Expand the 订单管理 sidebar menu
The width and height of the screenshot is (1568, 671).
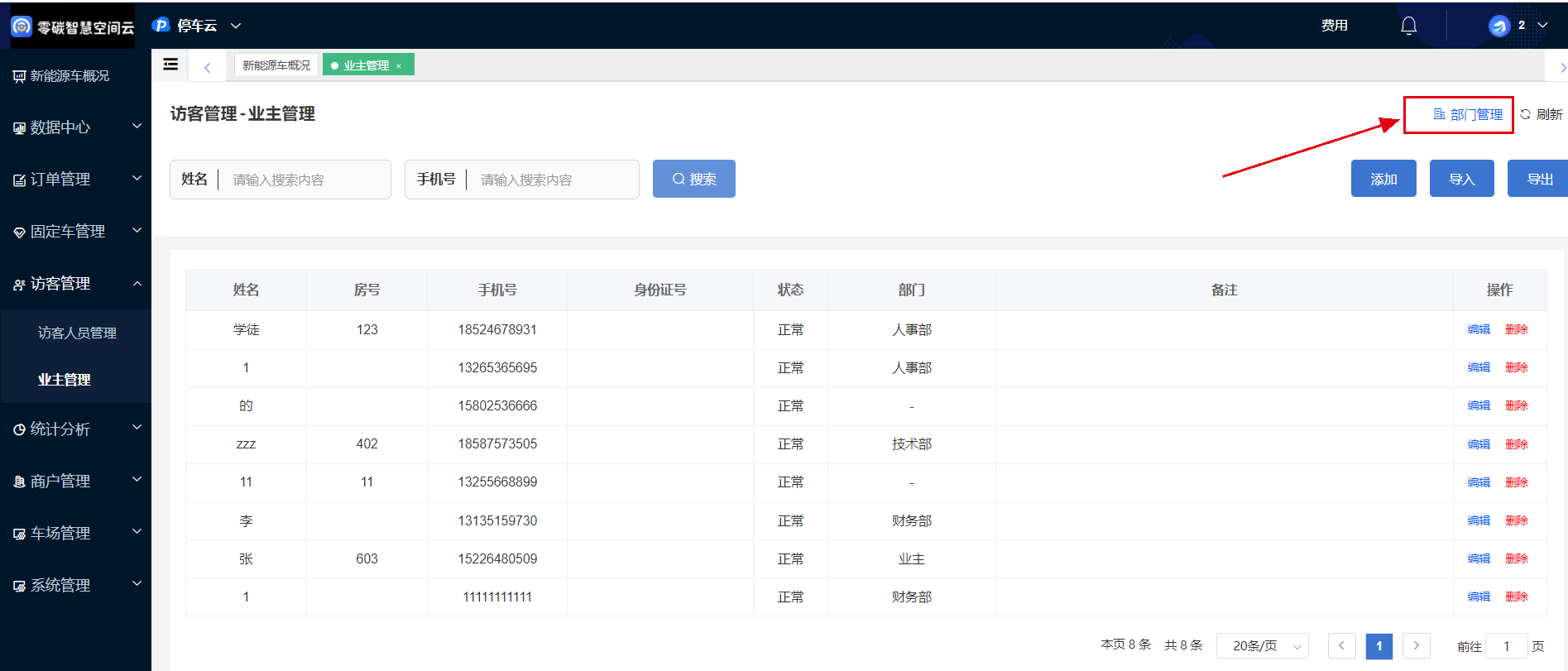[75, 180]
